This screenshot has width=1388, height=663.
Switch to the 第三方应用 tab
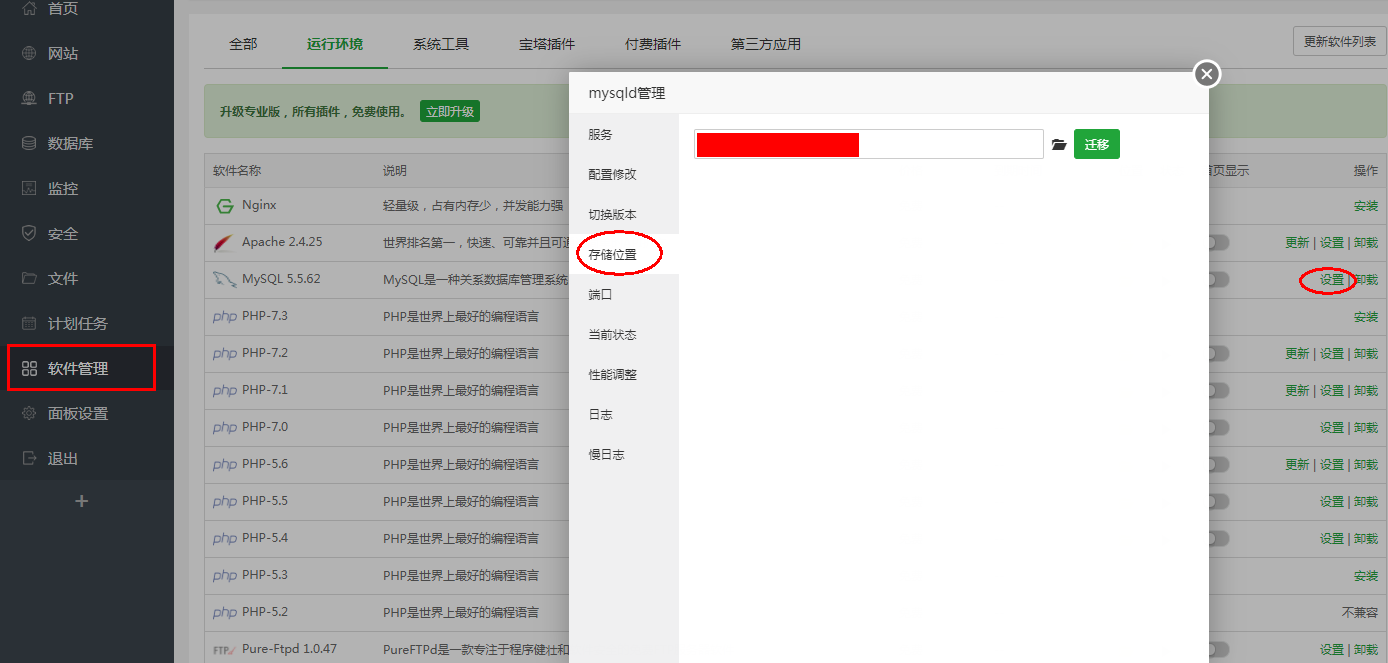coord(766,44)
